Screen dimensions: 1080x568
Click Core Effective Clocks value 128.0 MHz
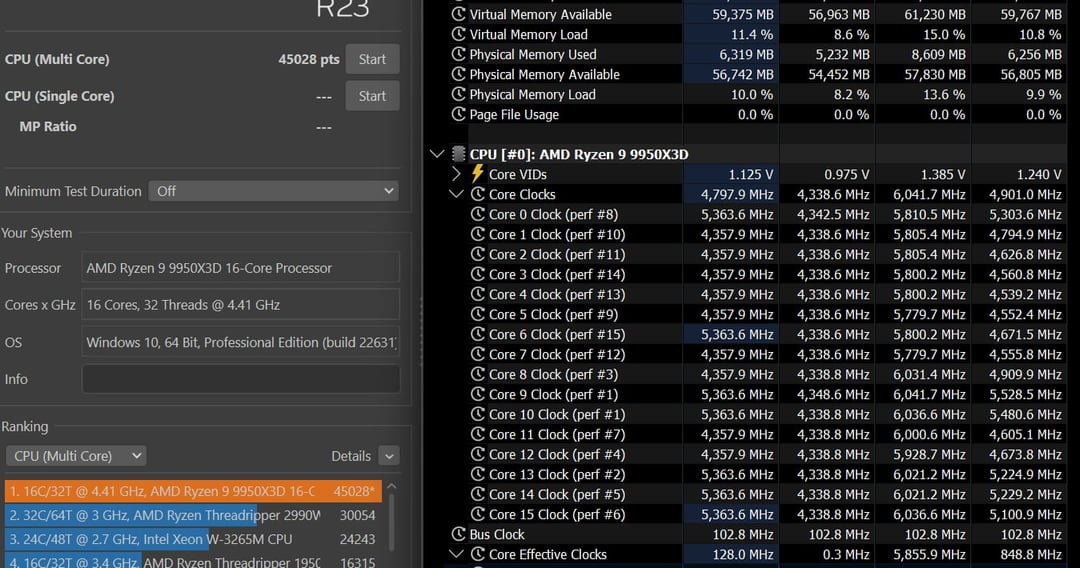(742, 554)
